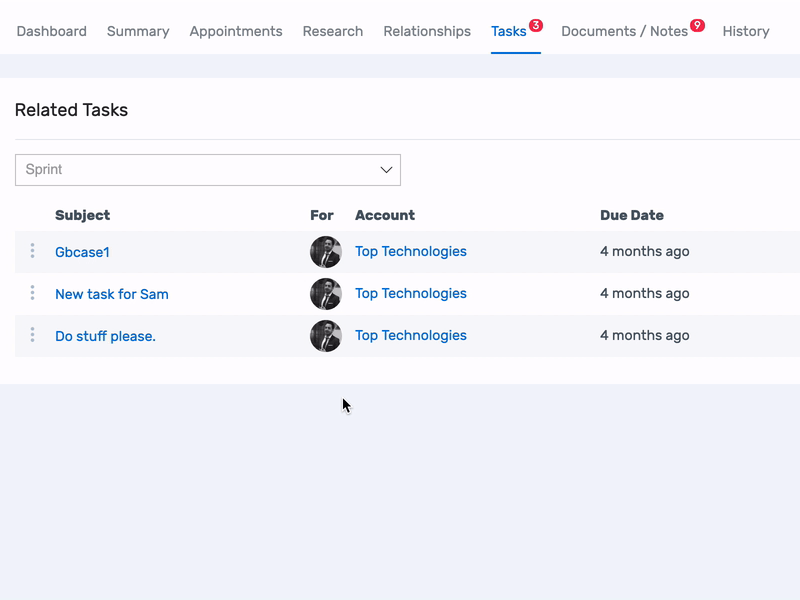Image resolution: width=800 pixels, height=600 pixels.
Task: Open the three-dot menu for New task for Sam
Action: [x=32, y=293]
